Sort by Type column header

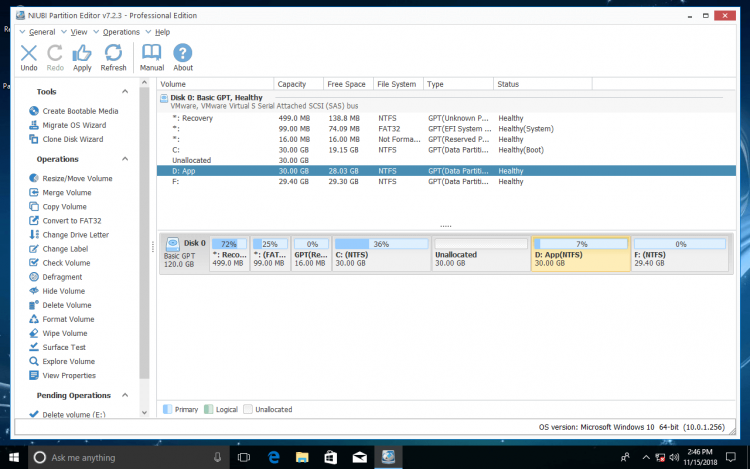click(x=458, y=84)
